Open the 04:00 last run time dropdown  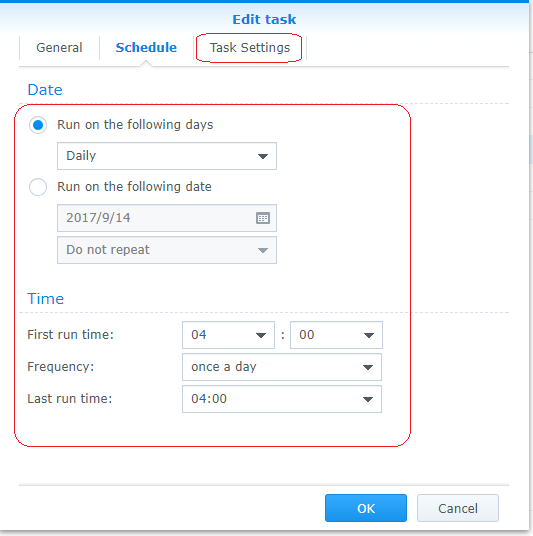click(x=282, y=399)
